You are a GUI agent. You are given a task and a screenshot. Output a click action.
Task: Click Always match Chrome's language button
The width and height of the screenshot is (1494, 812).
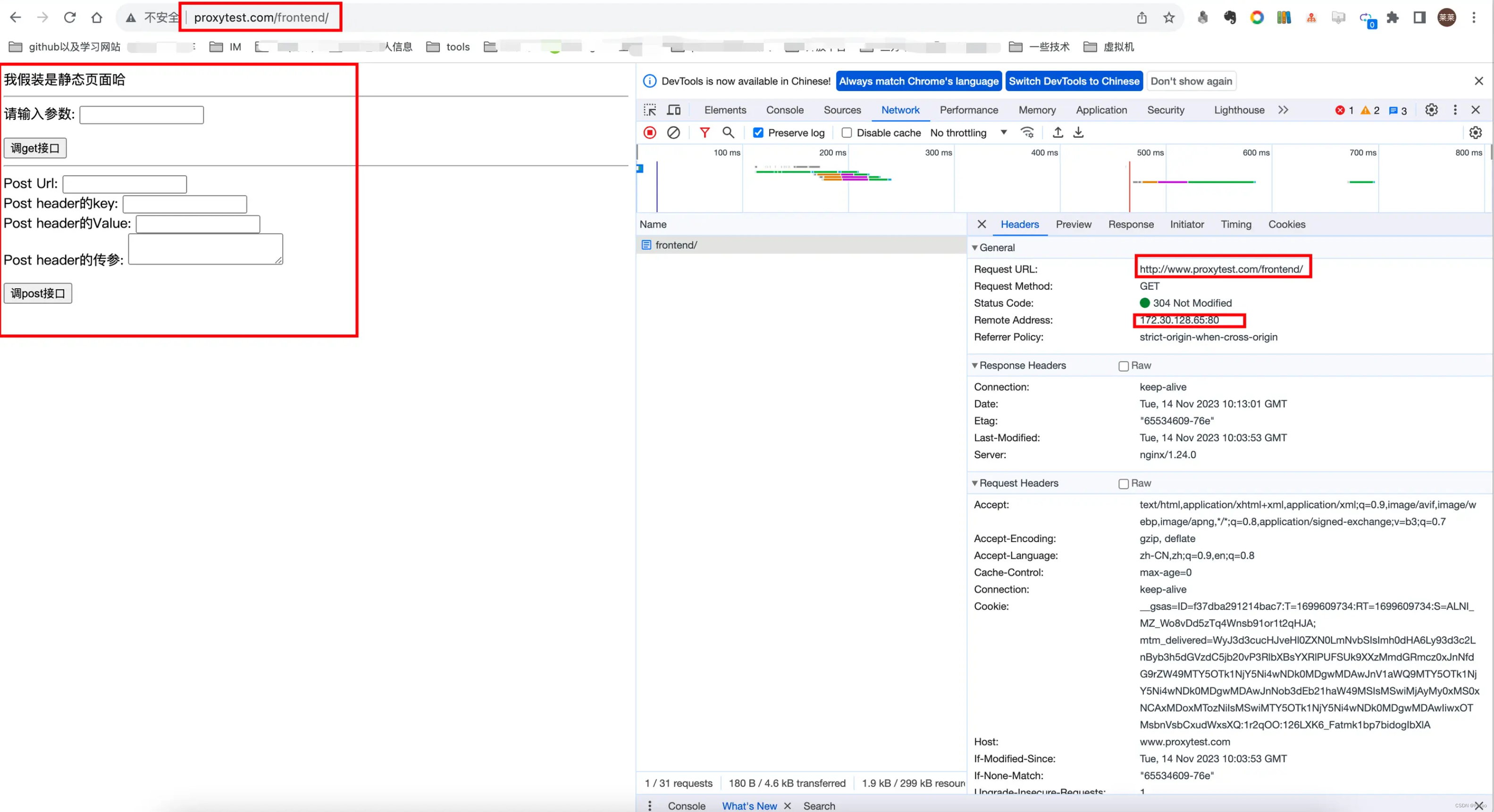[x=918, y=81]
